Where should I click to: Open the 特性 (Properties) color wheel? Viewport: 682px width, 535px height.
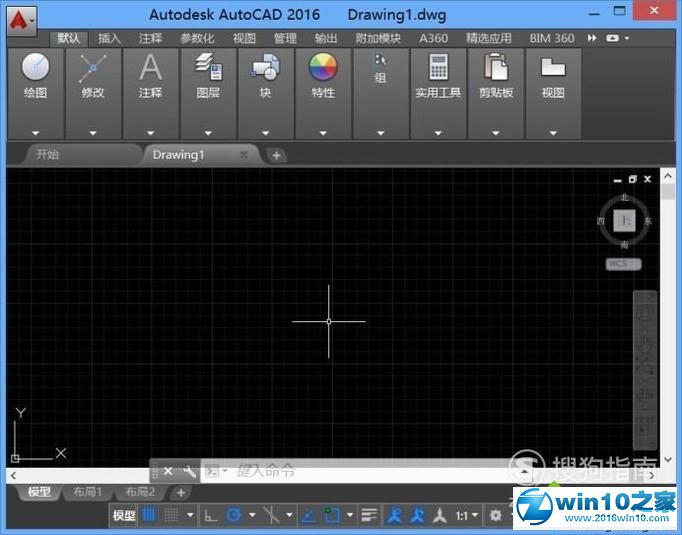323,68
